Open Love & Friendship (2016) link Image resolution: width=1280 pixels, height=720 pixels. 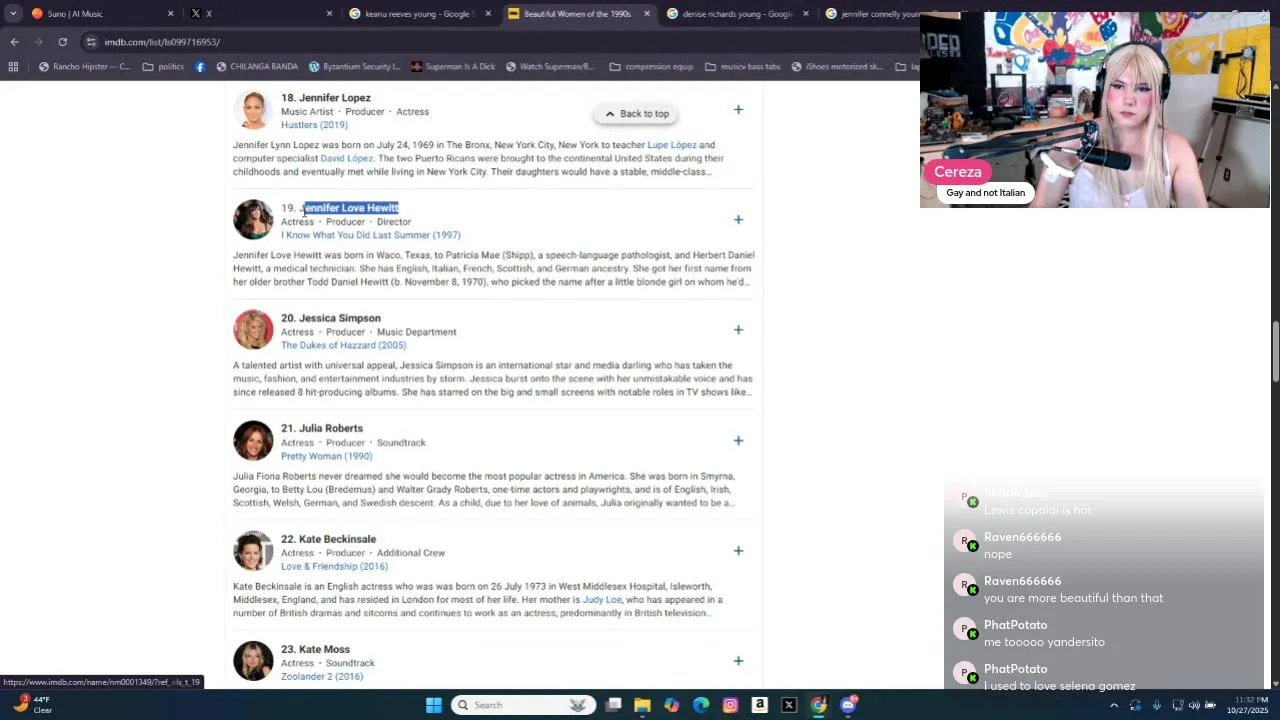pos(334,566)
